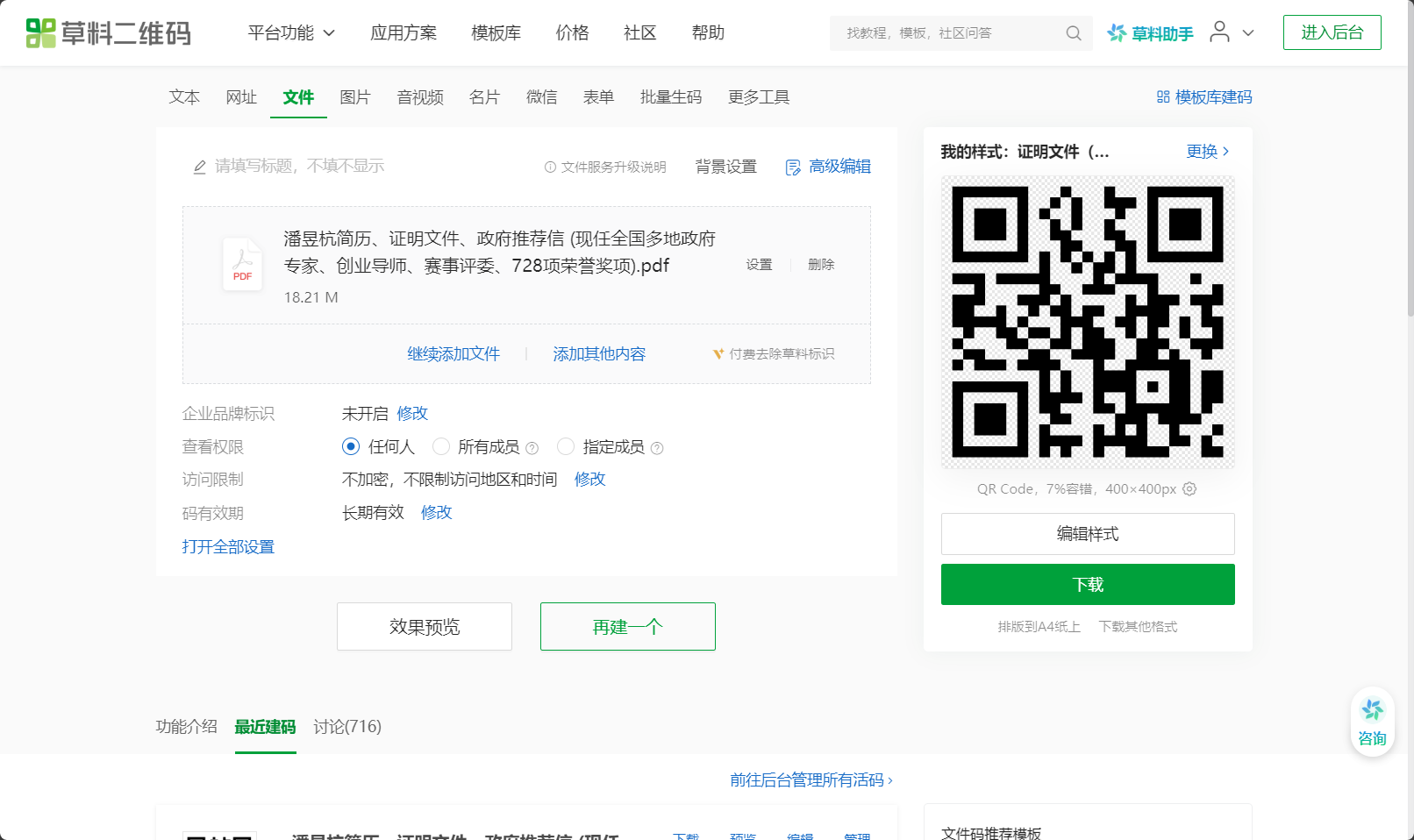1414x840 pixels.
Task: Click 修改 for 访问限制
Action: pos(590,480)
